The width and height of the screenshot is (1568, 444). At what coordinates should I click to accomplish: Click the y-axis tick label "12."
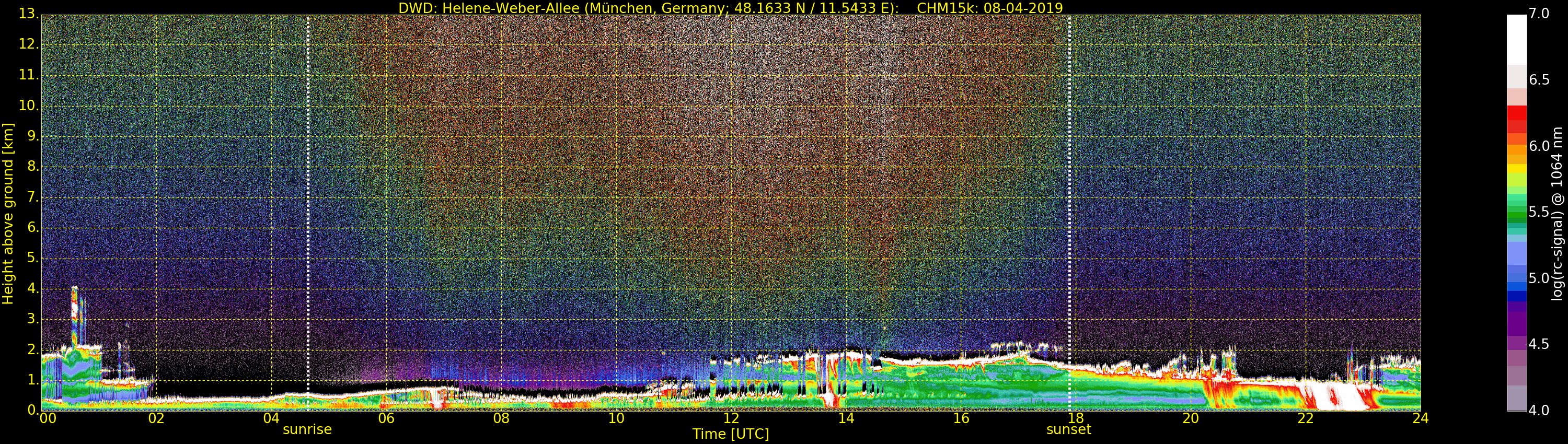click(29, 44)
